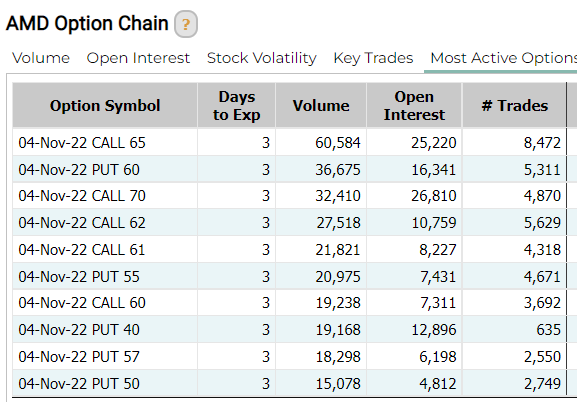Click trades count 5,629

pyautogui.click(x=542, y=223)
